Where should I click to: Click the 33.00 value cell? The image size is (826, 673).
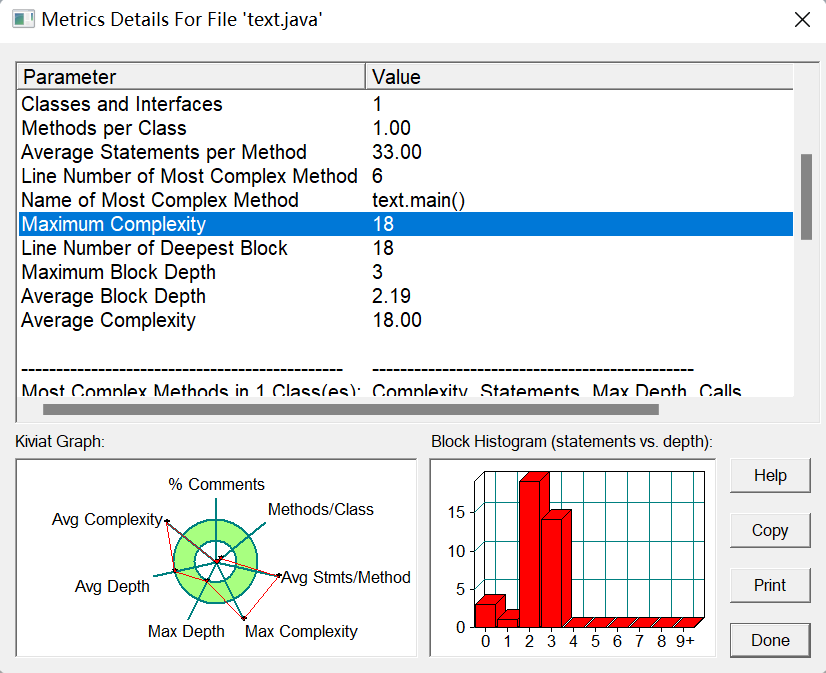click(397, 152)
